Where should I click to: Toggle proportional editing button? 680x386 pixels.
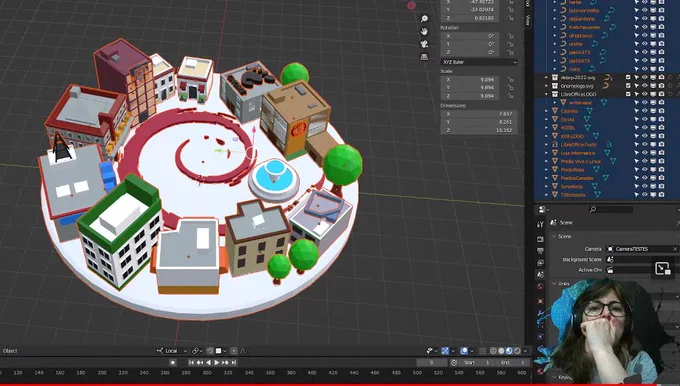234,351
